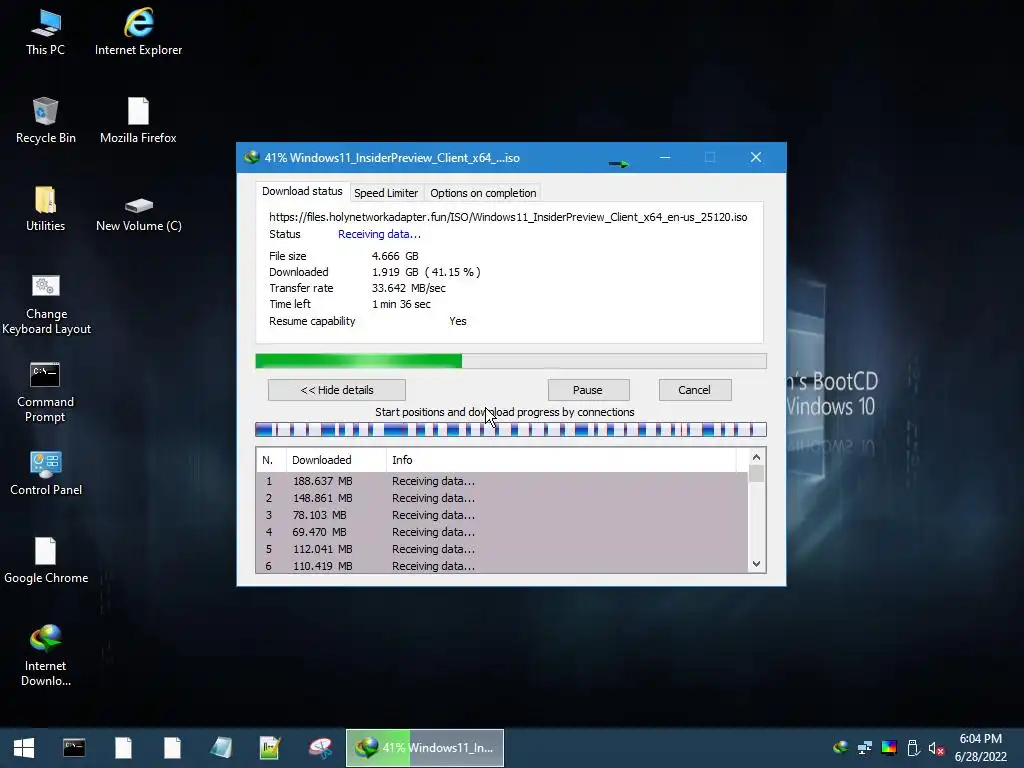This screenshot has height=768, width=1024.
Task: Open the Utilities folder icon
Action: click(45, 208)
